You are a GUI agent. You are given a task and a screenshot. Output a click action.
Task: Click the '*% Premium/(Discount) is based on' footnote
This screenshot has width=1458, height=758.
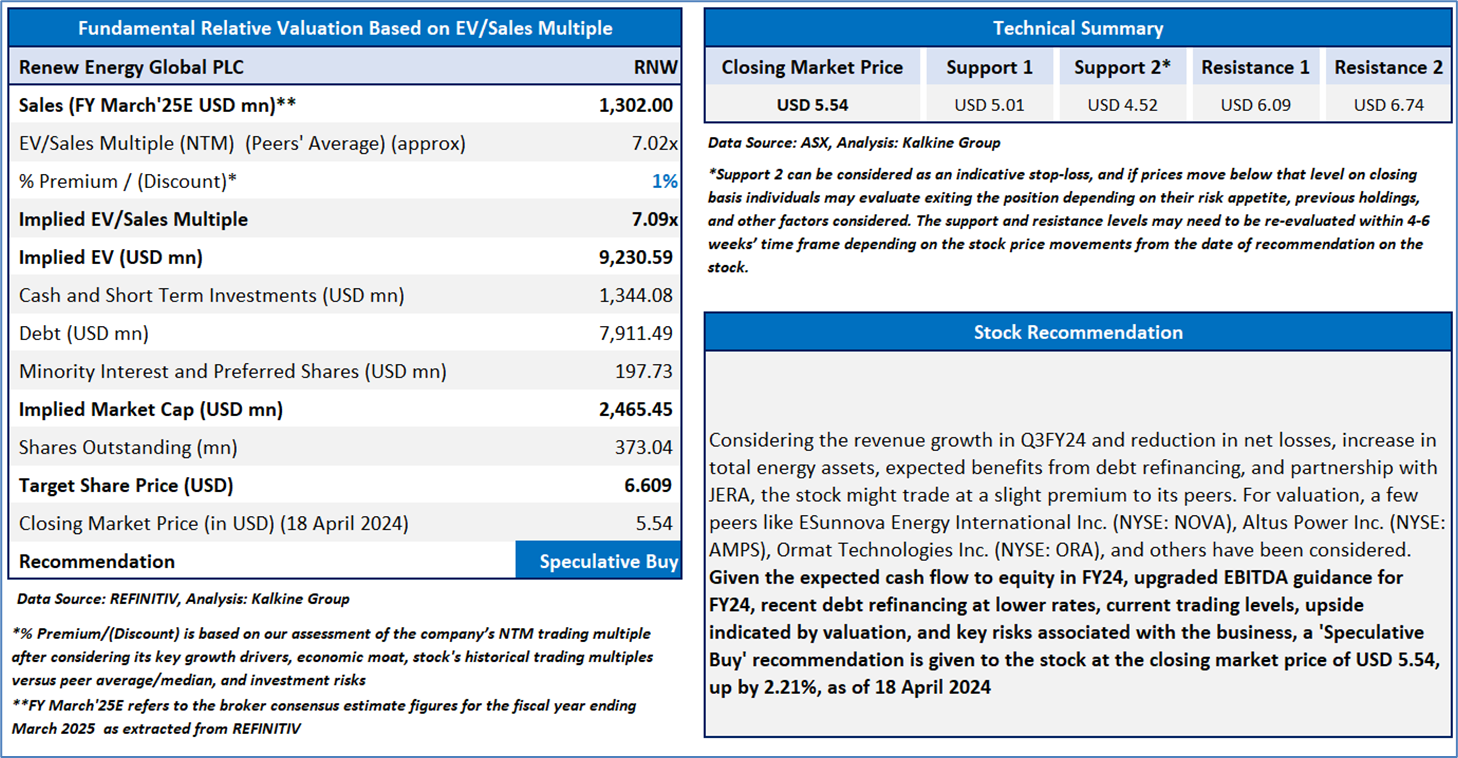point(332,657)
